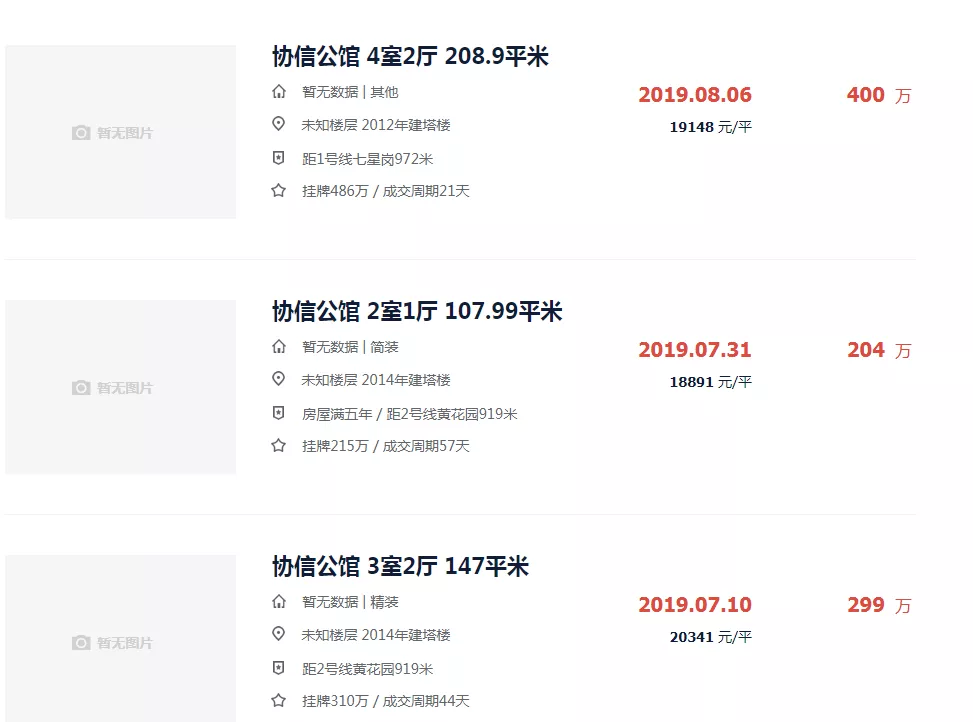Click the location pin icon near 2012年建塔楼
Image resolution: width=973 pixels, height=722 pixels.
(x=278, y=124)
